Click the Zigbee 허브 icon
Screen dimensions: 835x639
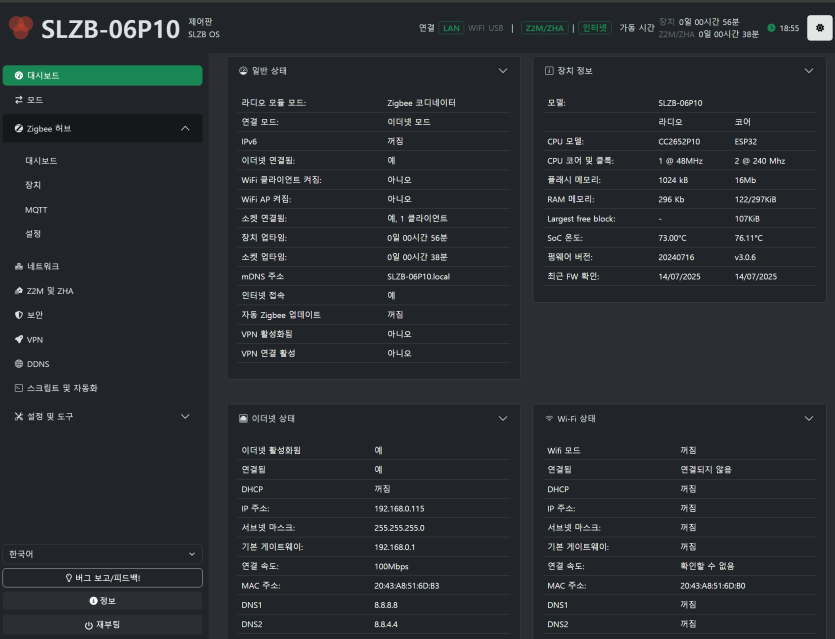point(19,128)
